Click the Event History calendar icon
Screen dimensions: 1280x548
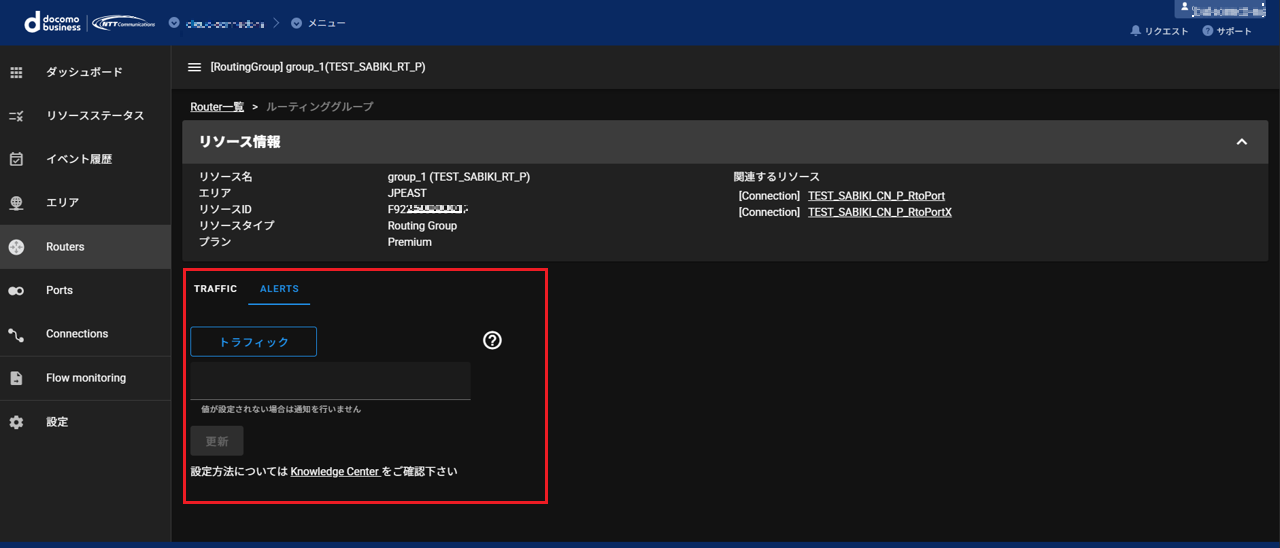click(16, 159)
